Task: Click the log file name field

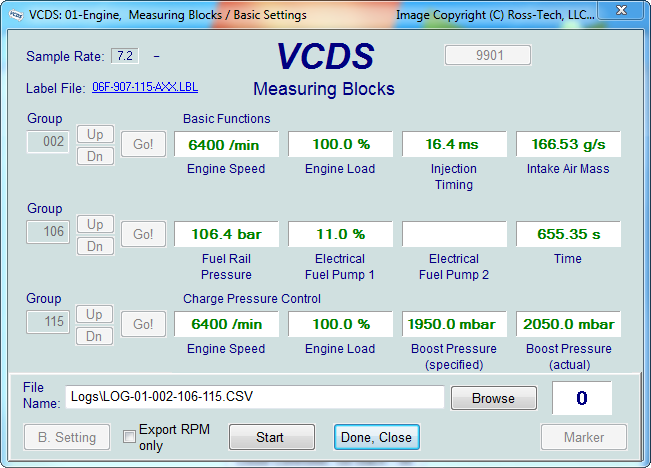Action: click(x=255, y=397)
